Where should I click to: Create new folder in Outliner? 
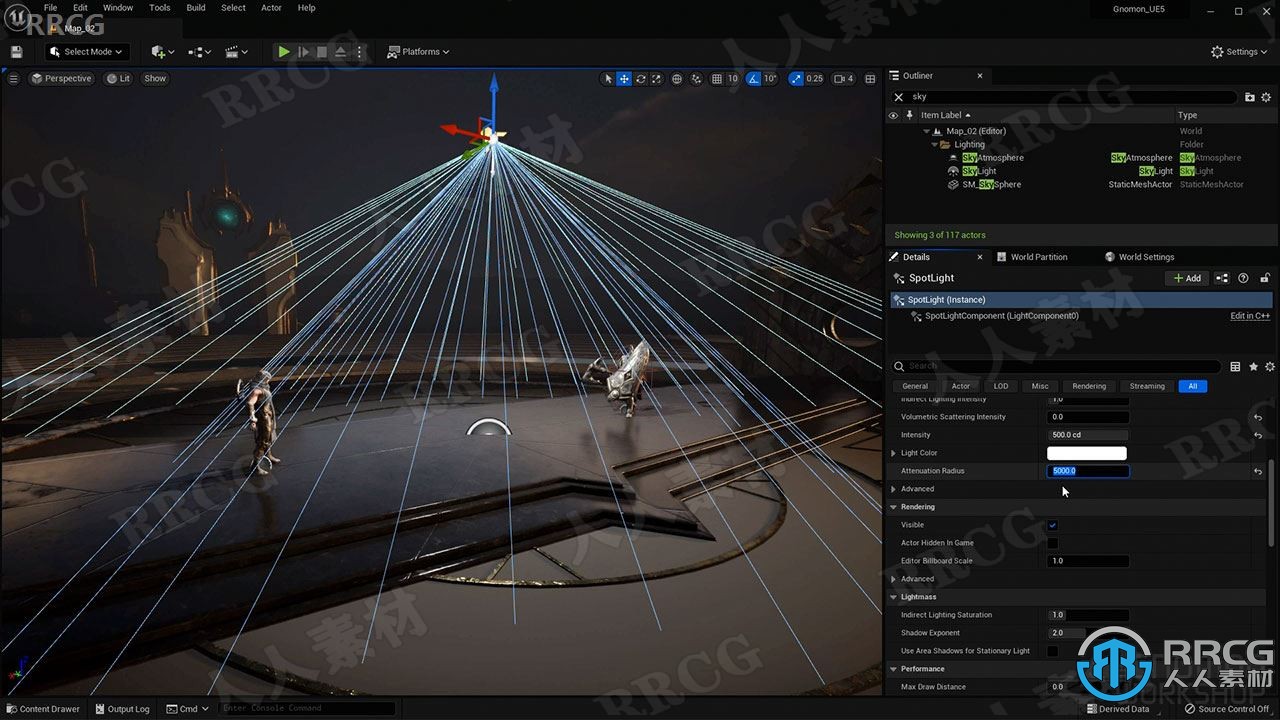tap(1250, 97)
